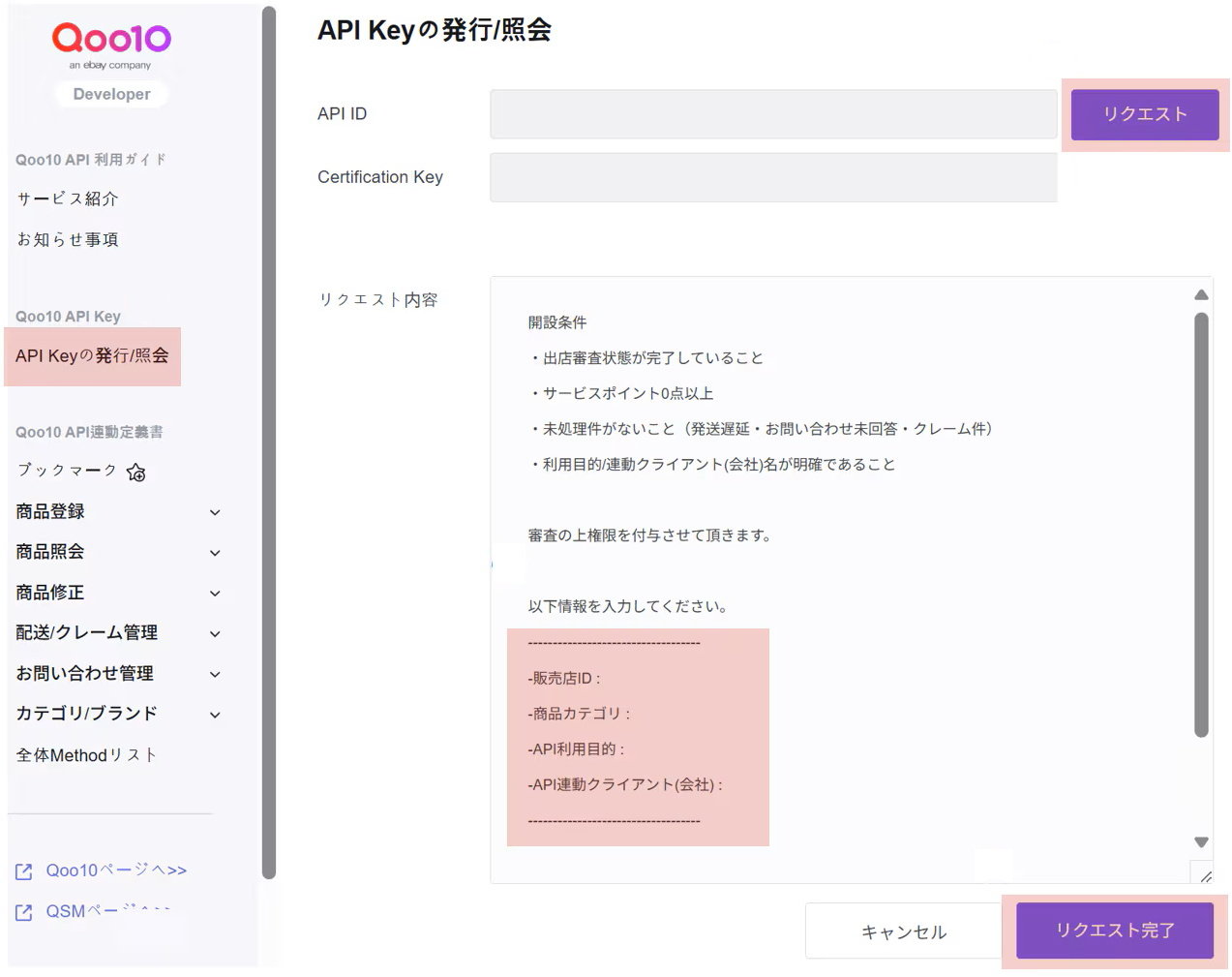Screen dimensions: 1232x977
Task: Click the お問い合わせ管理 menu label
Action: pos(85,673)
